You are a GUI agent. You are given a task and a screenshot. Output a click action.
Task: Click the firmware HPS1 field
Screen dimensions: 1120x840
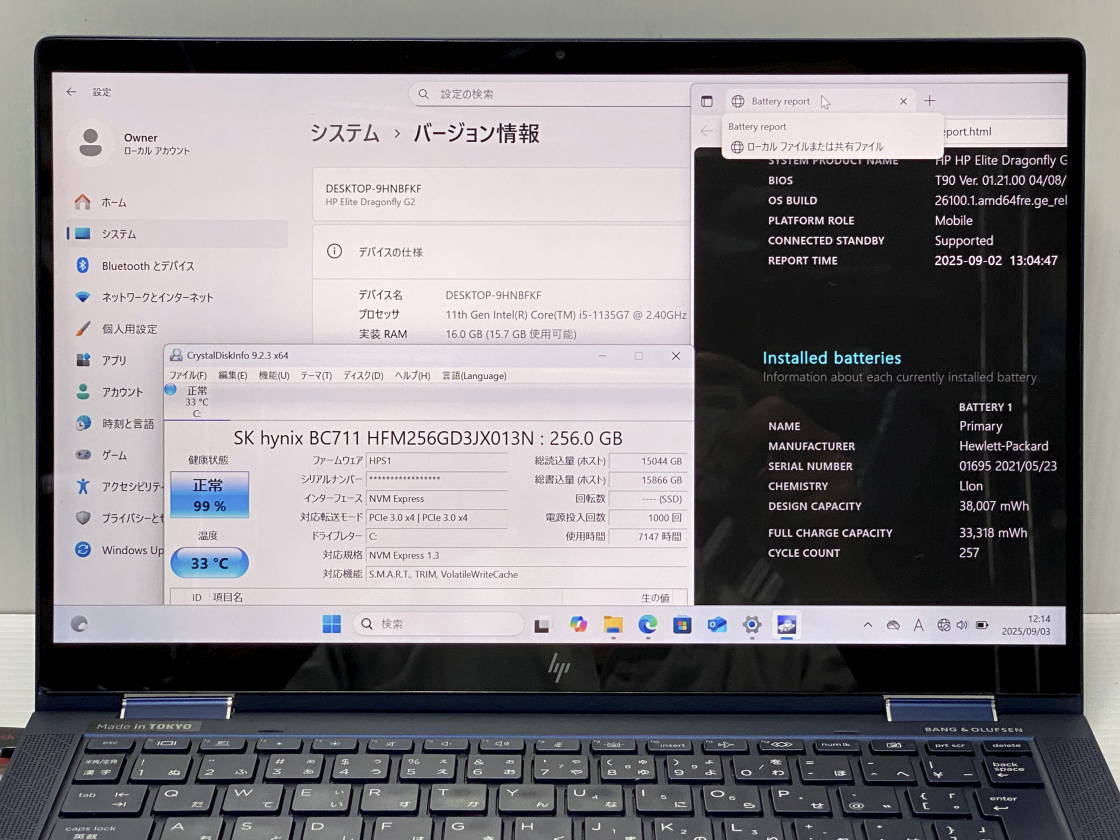[x=436, y=461]
